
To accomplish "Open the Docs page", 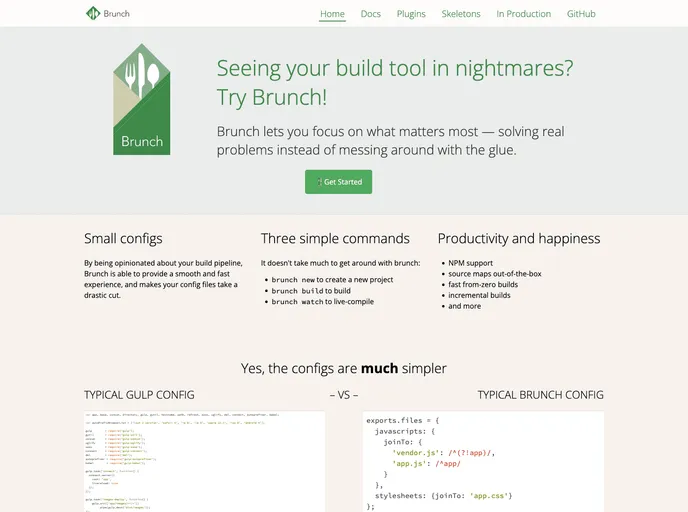I will pyautogui.click(x=371, y=14).
